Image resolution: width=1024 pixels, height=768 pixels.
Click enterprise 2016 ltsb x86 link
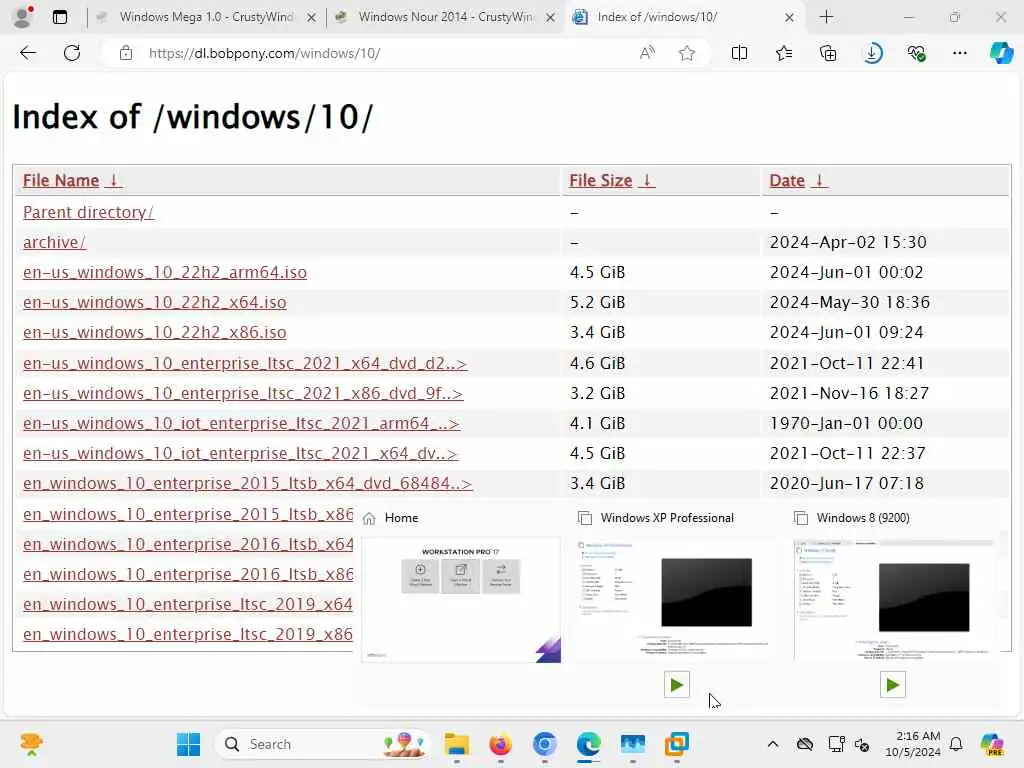[188, 574]
